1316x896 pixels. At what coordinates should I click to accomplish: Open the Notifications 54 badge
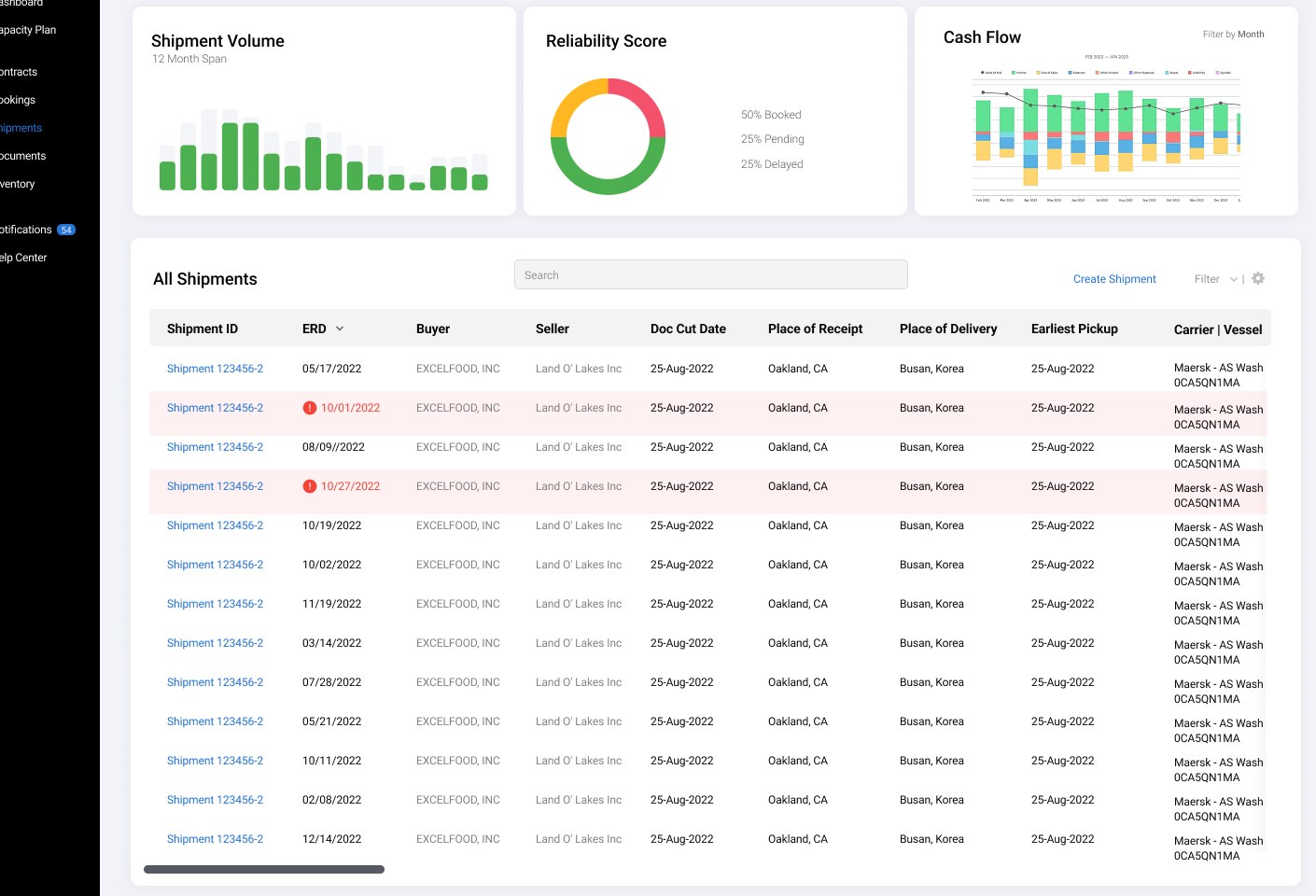66,230
